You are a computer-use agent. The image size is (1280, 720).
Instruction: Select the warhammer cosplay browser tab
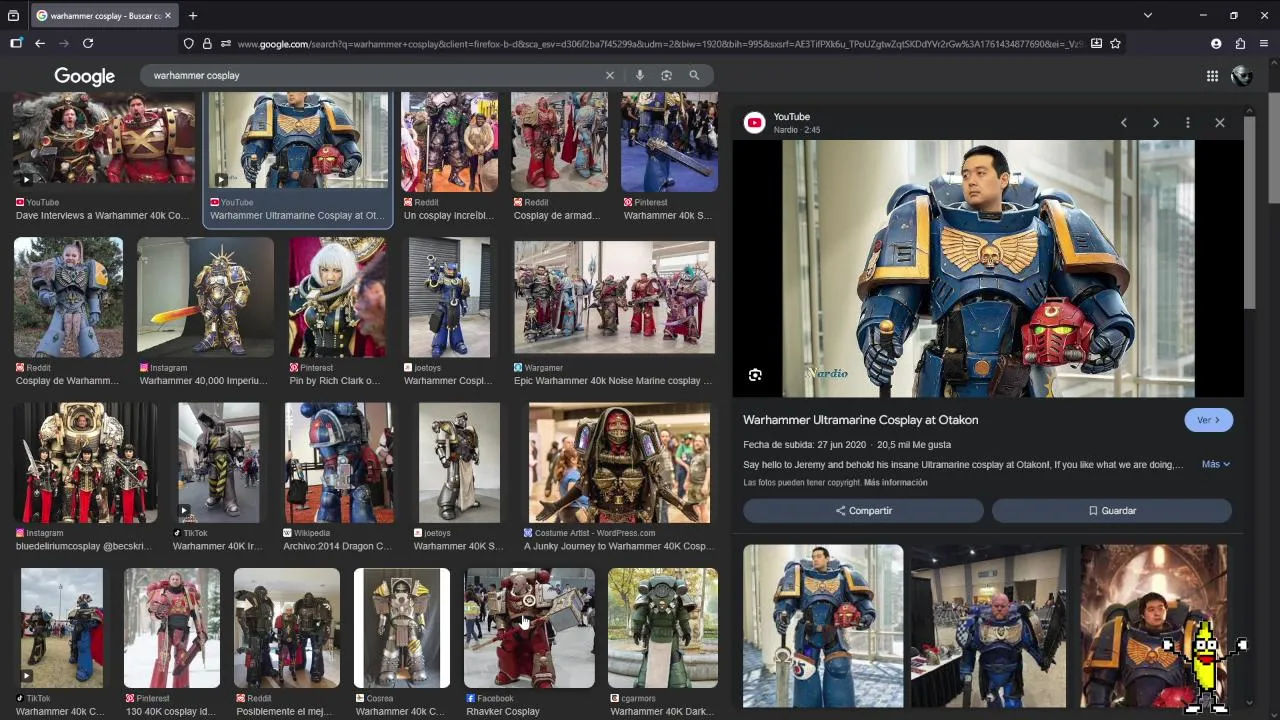[x=103, y=15]
